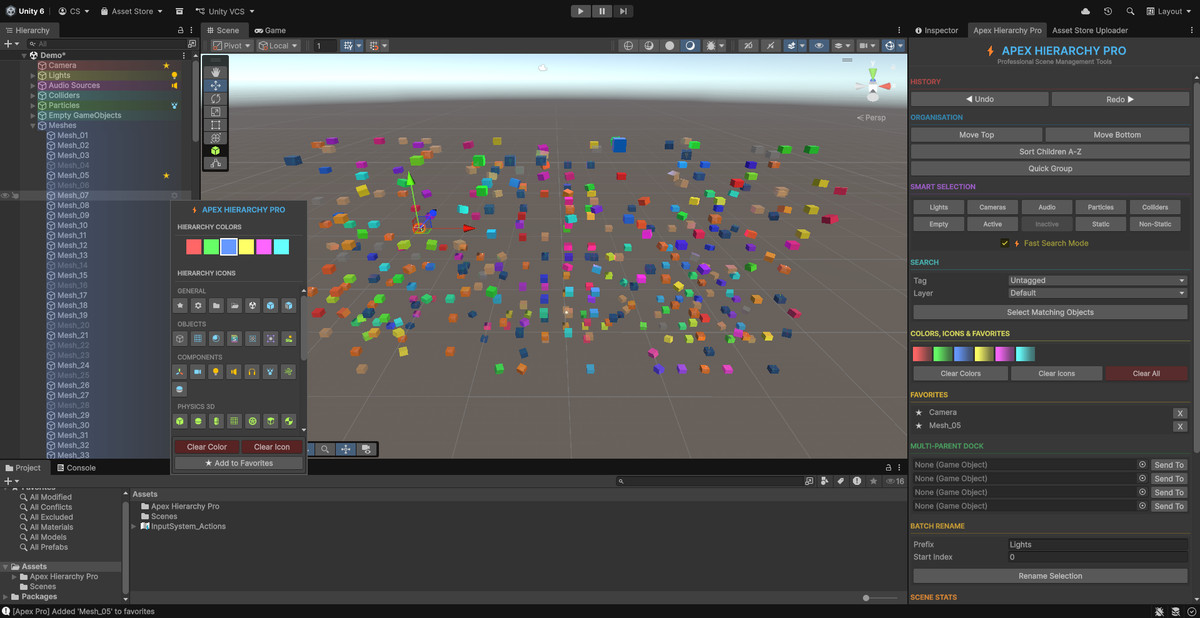The image size is (1200, 618).
Task: Pick the yellow hierarchy color swatch
Action: [246, 247]
